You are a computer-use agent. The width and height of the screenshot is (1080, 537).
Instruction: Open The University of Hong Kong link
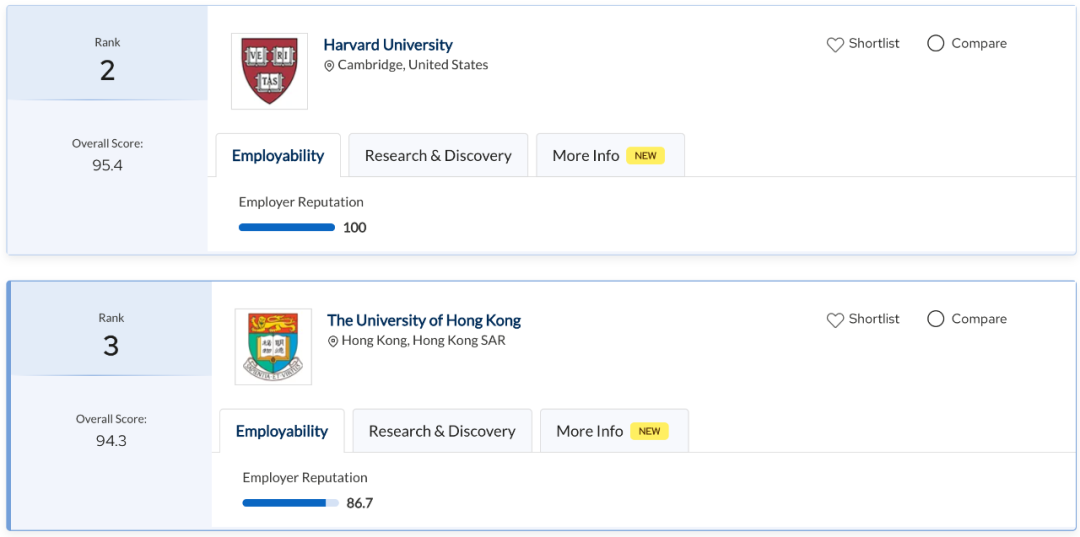tap(424, 320)
